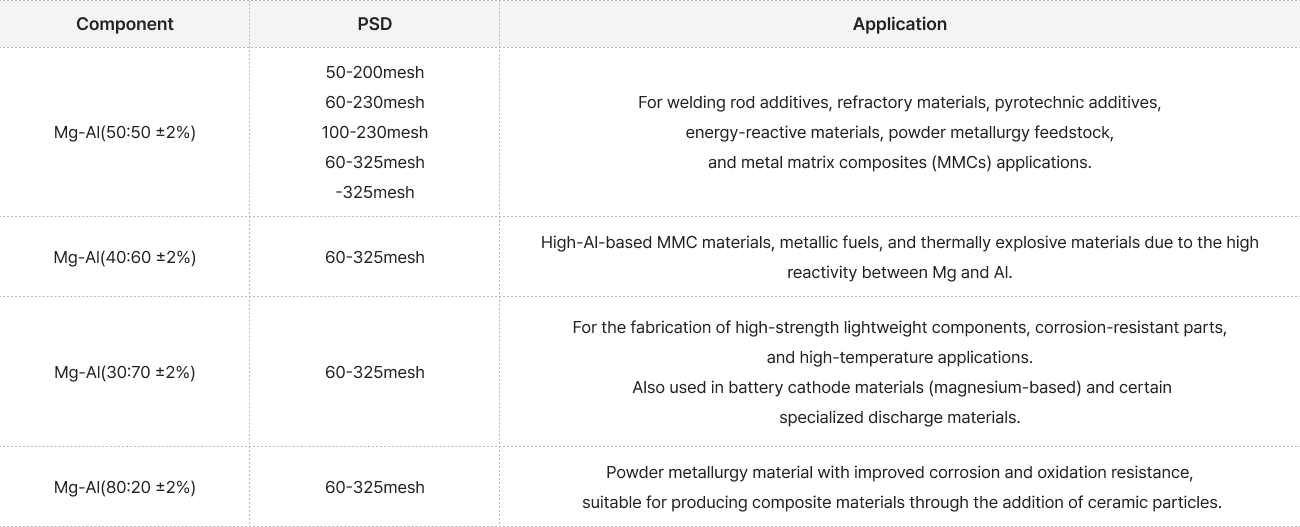The width and height of the screenshot is (1300, 527).
Task: Click the -325mesh PSD entry
Action: coord(375,192)
